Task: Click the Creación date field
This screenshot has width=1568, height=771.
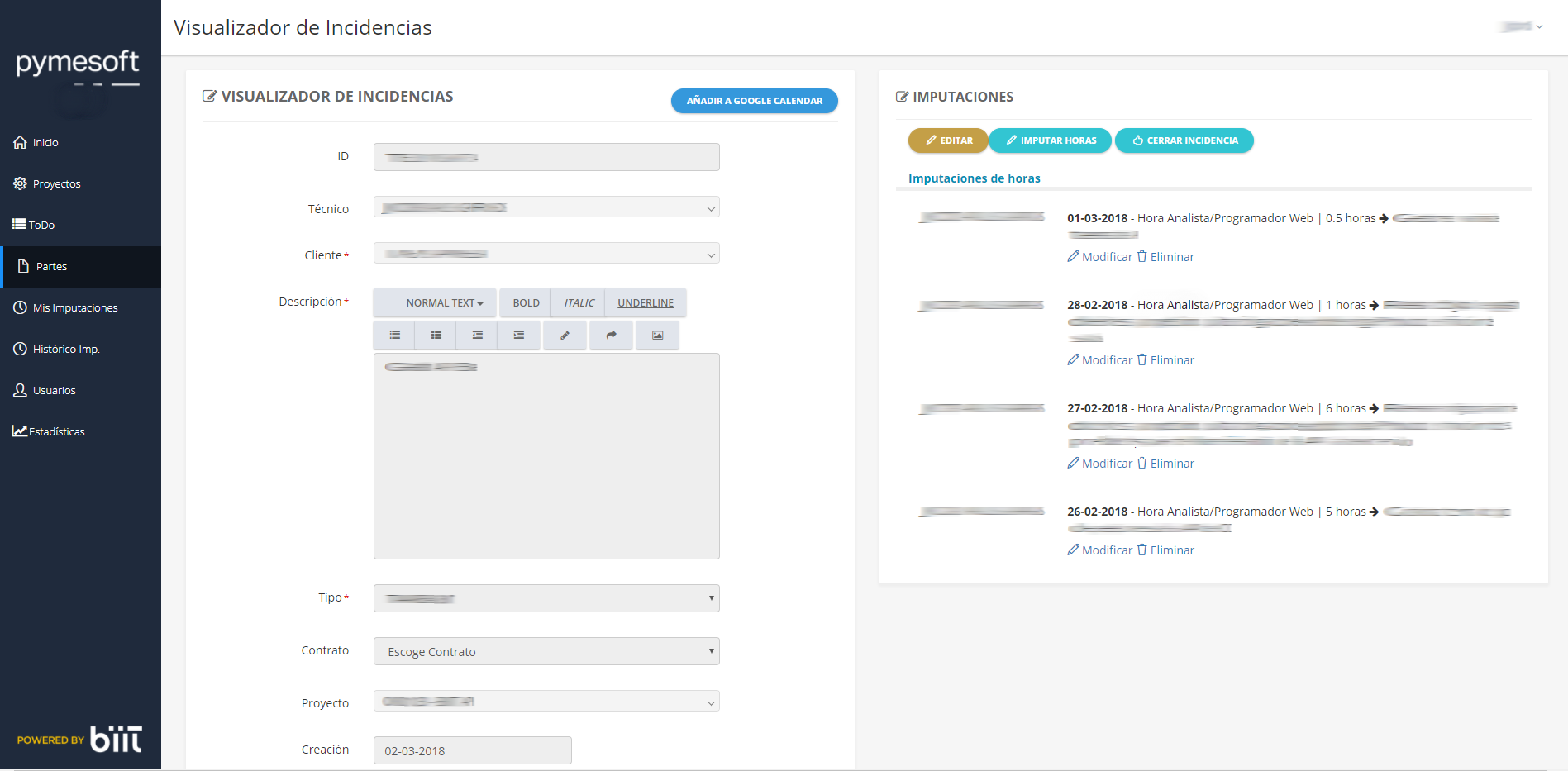Action: click(472, 750)
